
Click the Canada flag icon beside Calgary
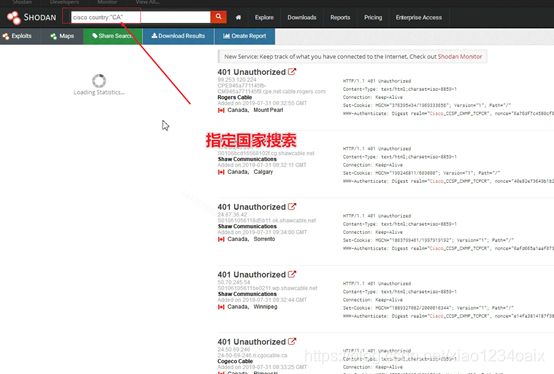click(x=221, y=172)
